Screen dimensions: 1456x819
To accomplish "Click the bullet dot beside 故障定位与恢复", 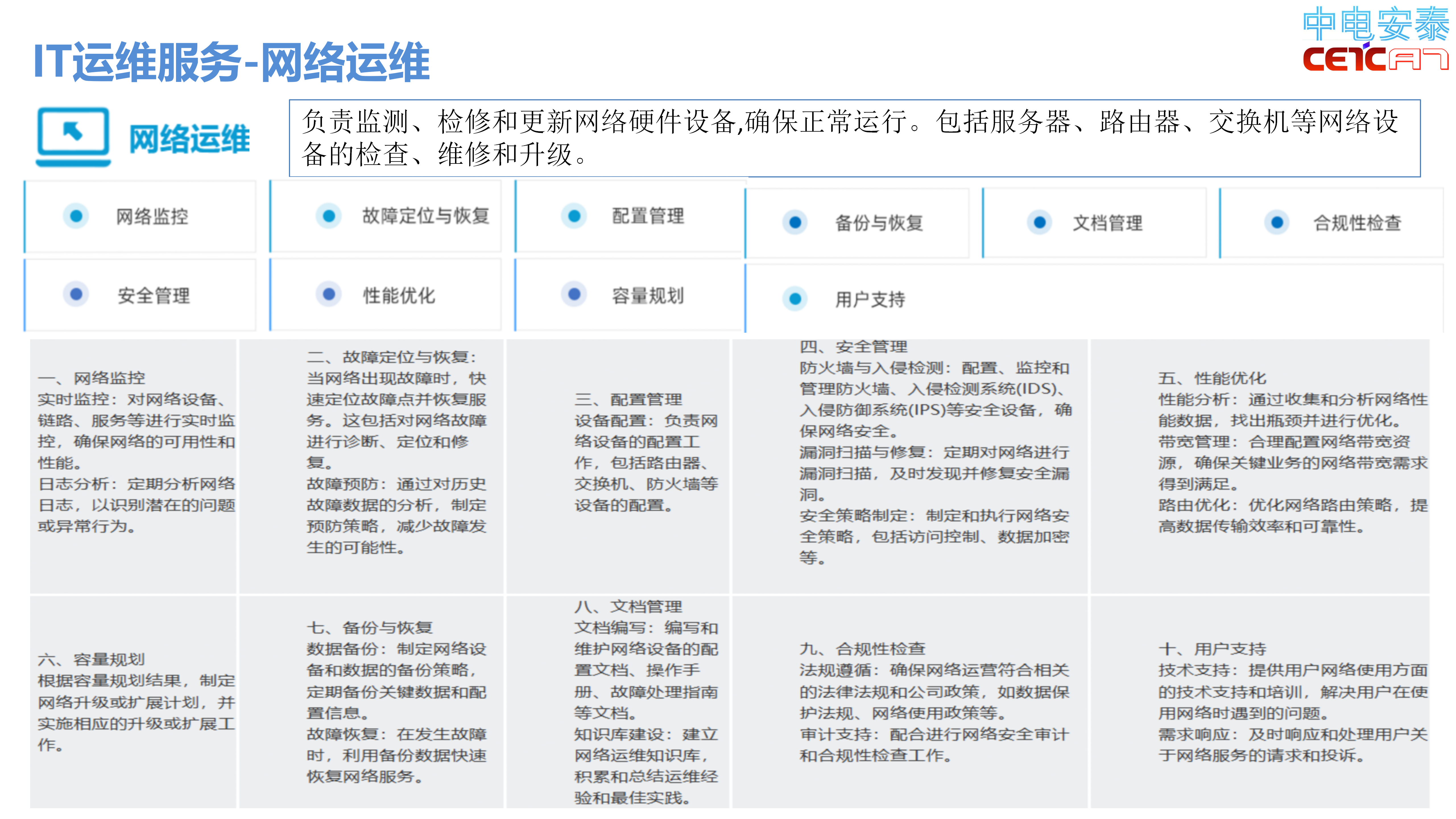I will 328,215.
